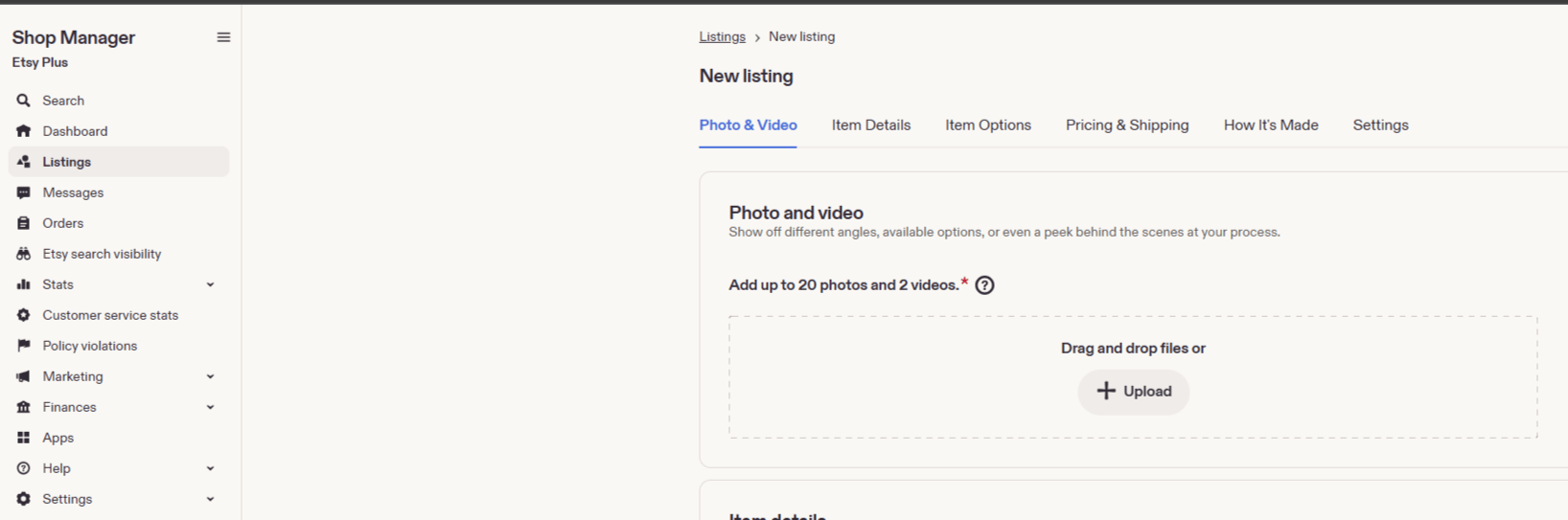This screenshot has height=520, width=1568.
Task: Expand the Stats submenu chevron
Action: tap(211, 284)
